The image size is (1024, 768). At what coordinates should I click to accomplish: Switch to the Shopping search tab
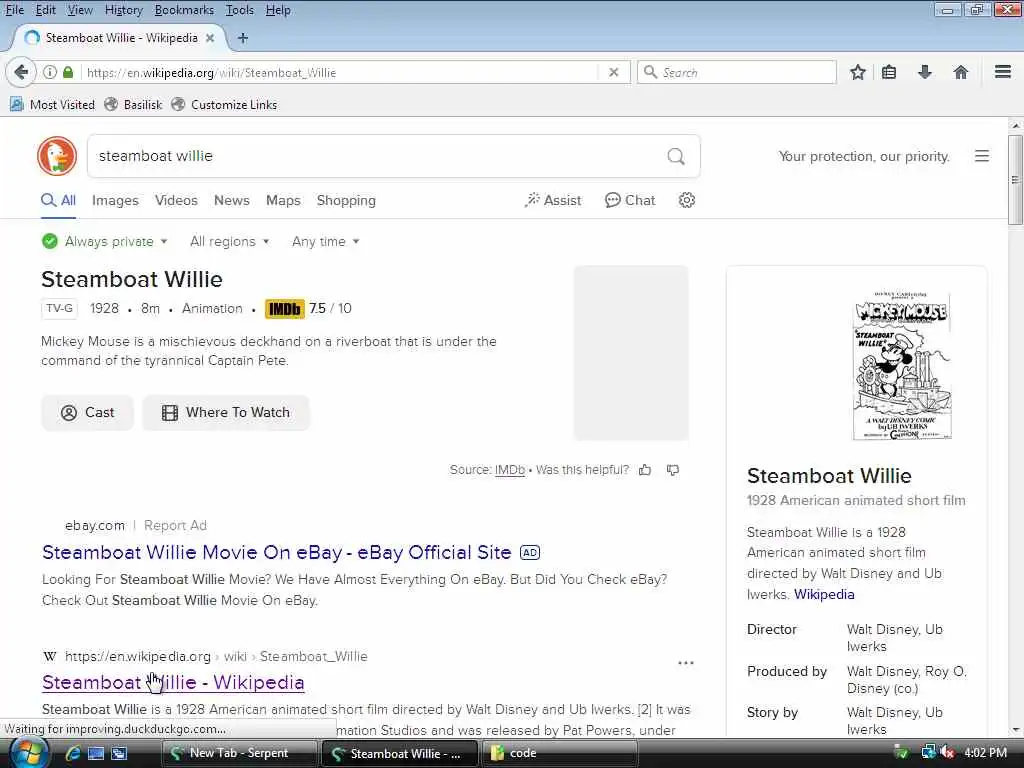coord(346,200)
